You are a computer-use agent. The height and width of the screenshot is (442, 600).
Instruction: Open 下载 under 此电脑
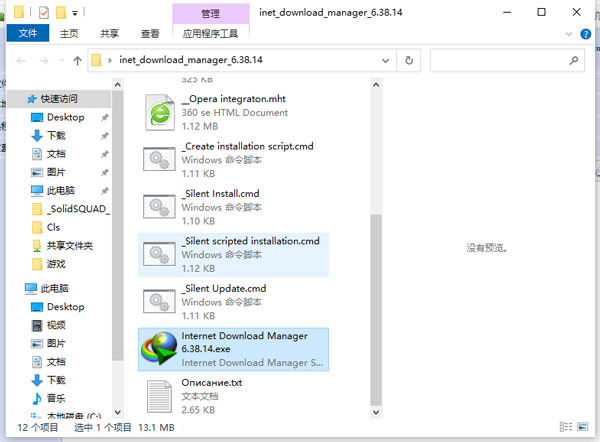pos(56,380)
